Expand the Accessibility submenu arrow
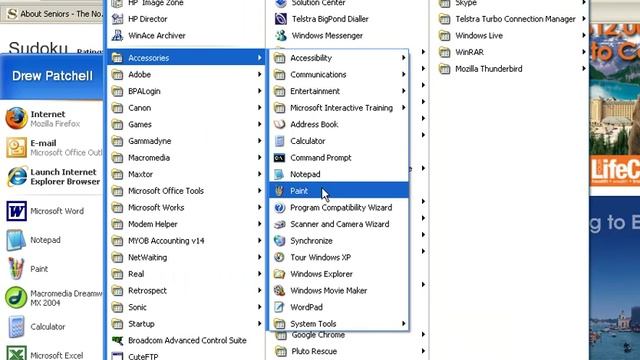 pos(403,58)
